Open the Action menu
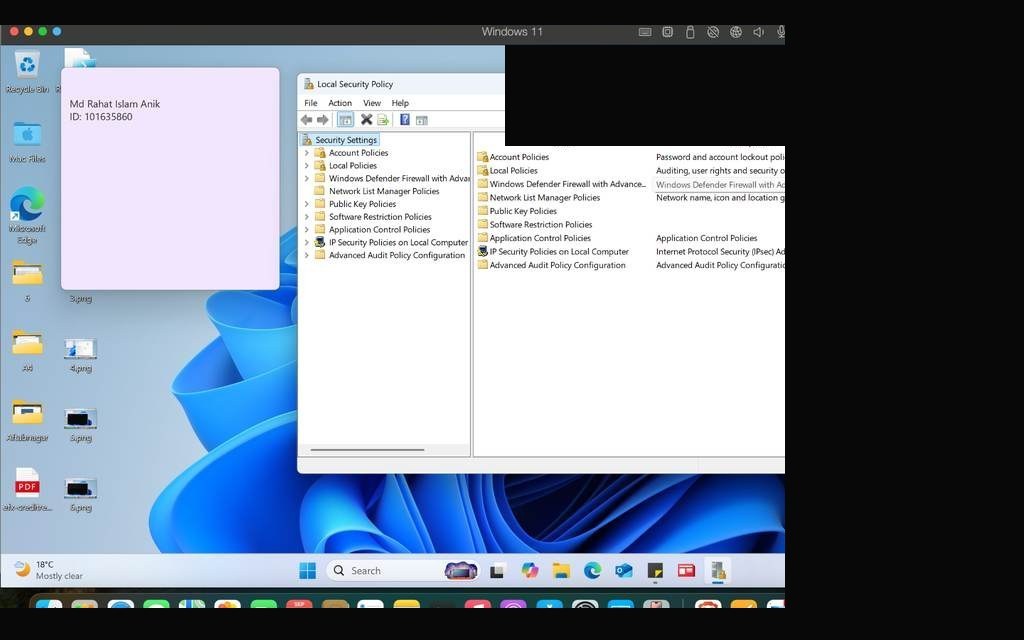Viewport: 1024px width, 640px height. point(340,103)
